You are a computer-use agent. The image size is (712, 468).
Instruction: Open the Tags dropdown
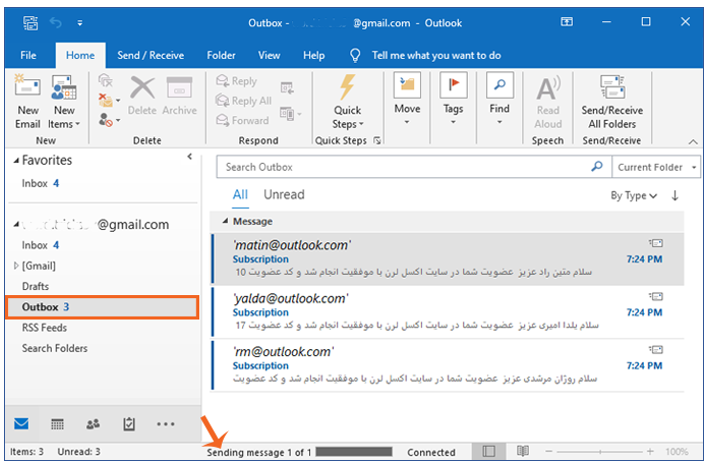[453, 99]
